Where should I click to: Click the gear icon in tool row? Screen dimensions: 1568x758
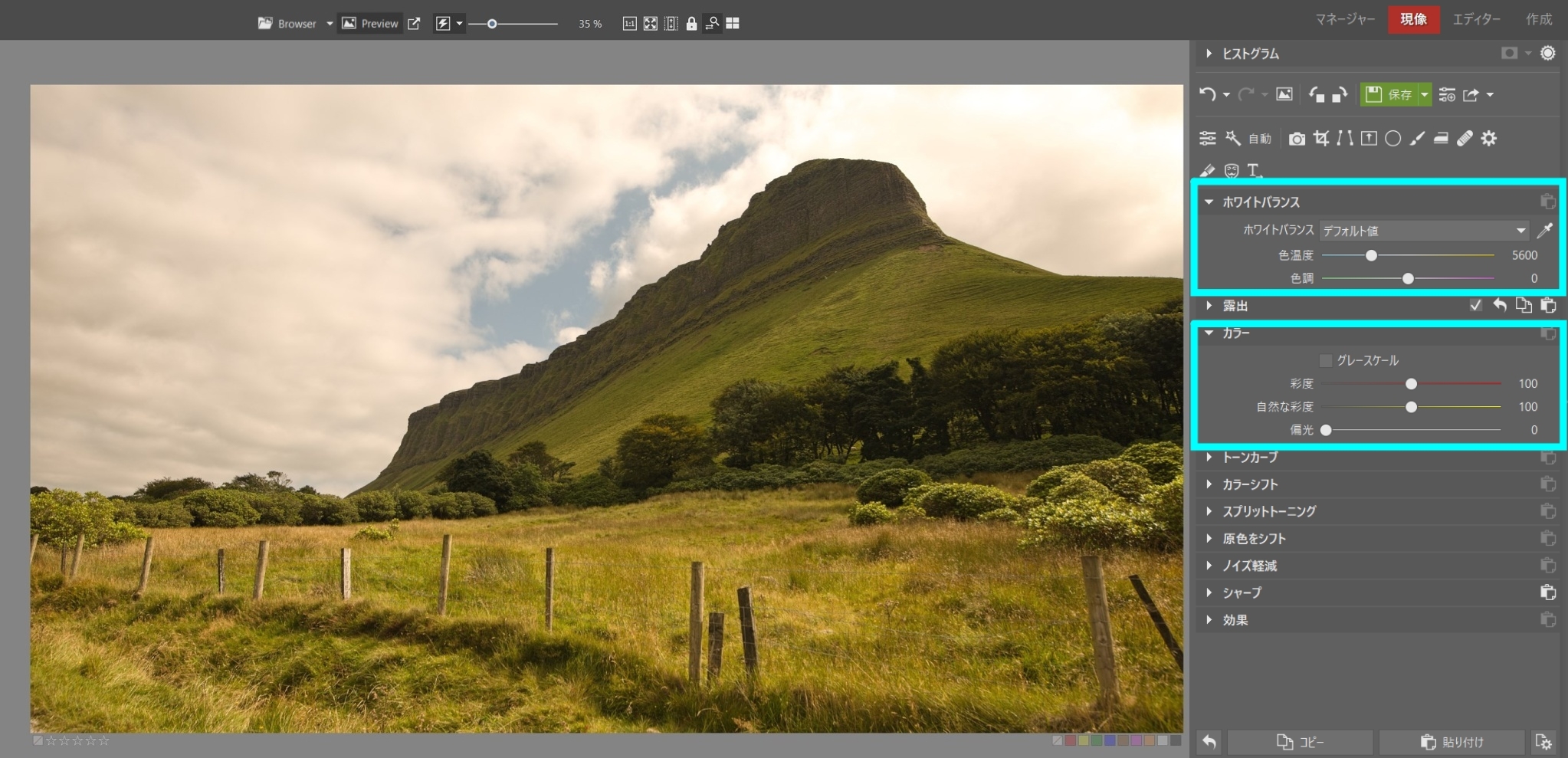(x=1488, y=138)
